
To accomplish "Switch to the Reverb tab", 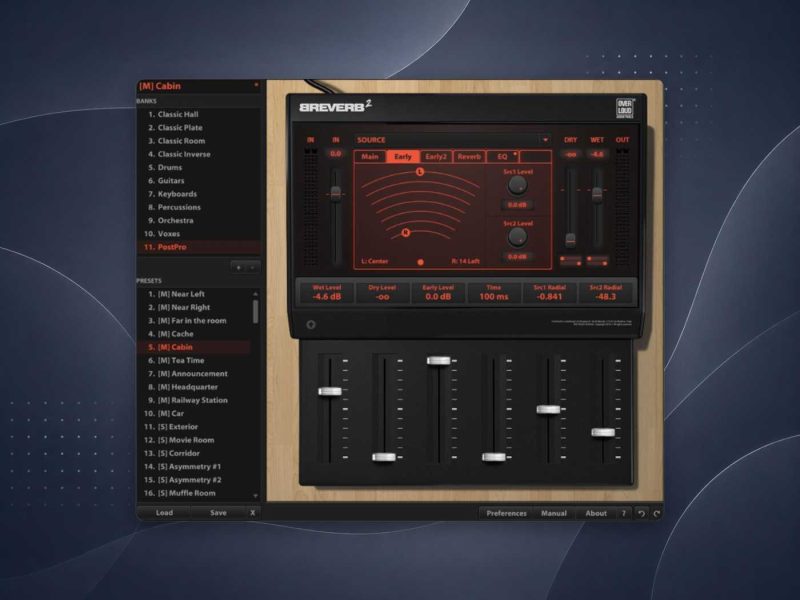I will click(x=469, y=157).
